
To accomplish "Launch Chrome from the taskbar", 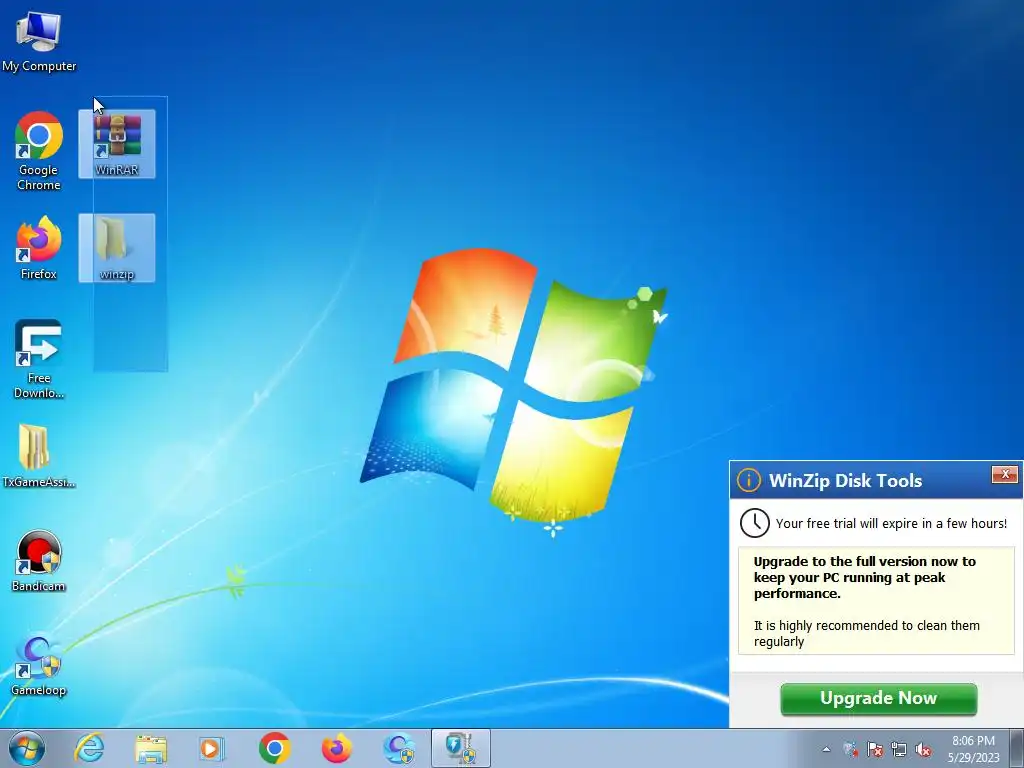I will click(274, 748).
